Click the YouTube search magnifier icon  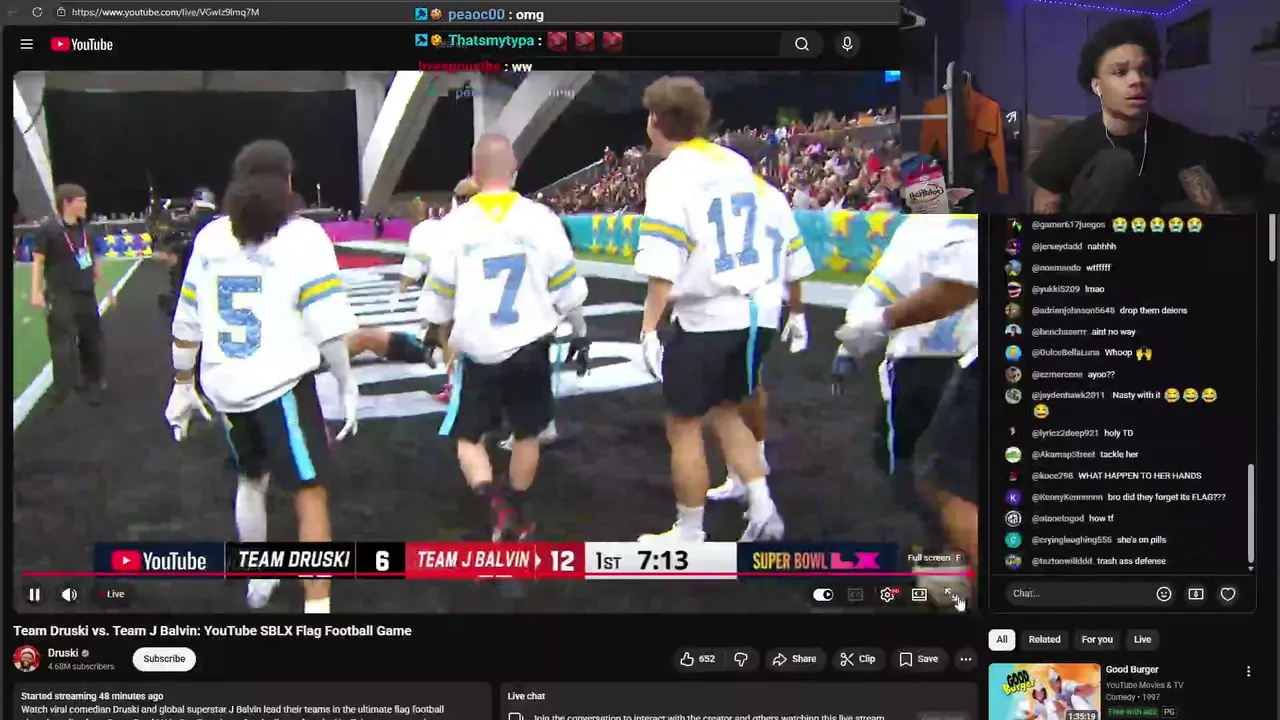point(802,44)
